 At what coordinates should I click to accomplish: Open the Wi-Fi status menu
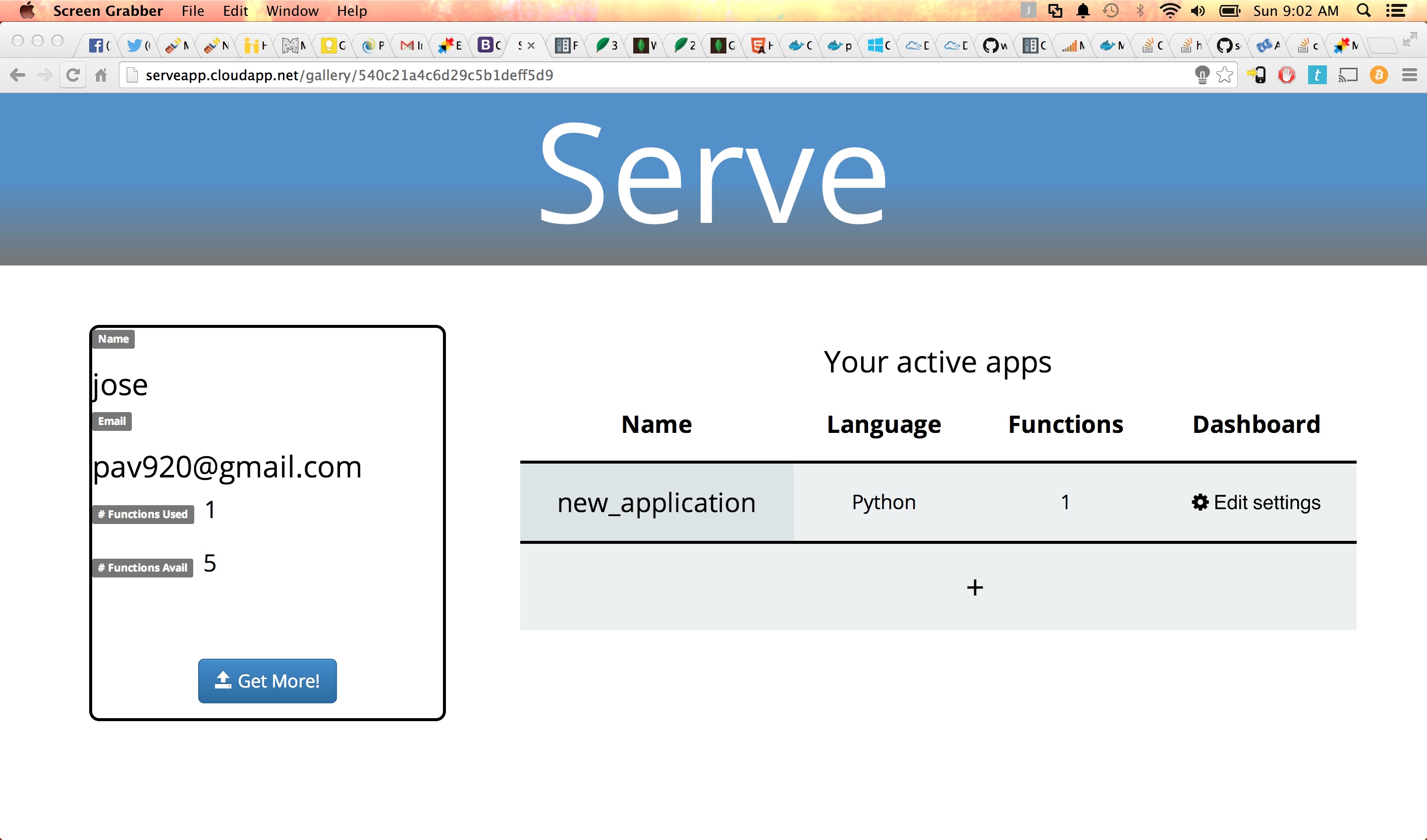[1169, 11]
